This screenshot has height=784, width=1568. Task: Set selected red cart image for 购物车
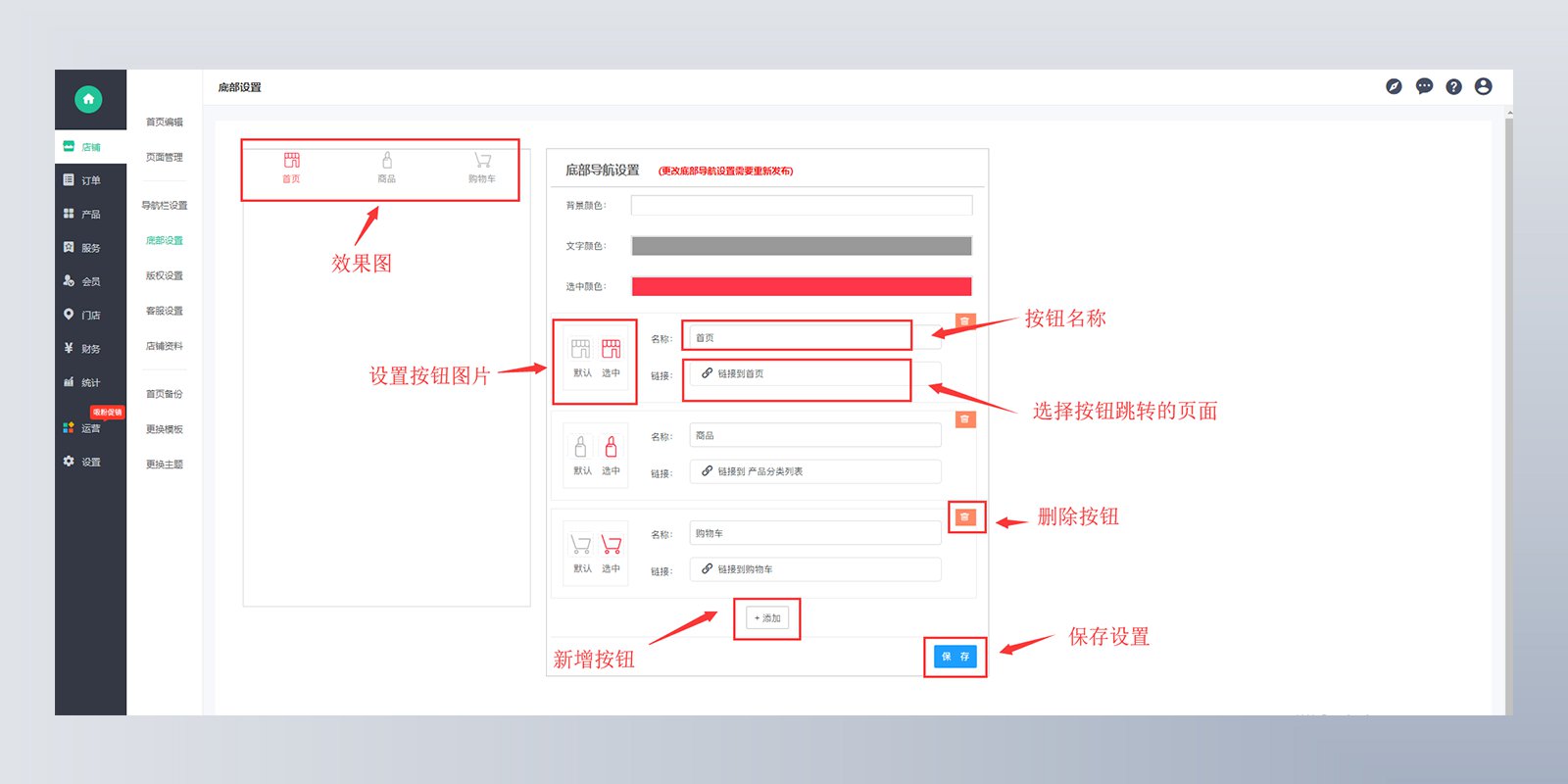pyautogui.click(x=612, y=544)
